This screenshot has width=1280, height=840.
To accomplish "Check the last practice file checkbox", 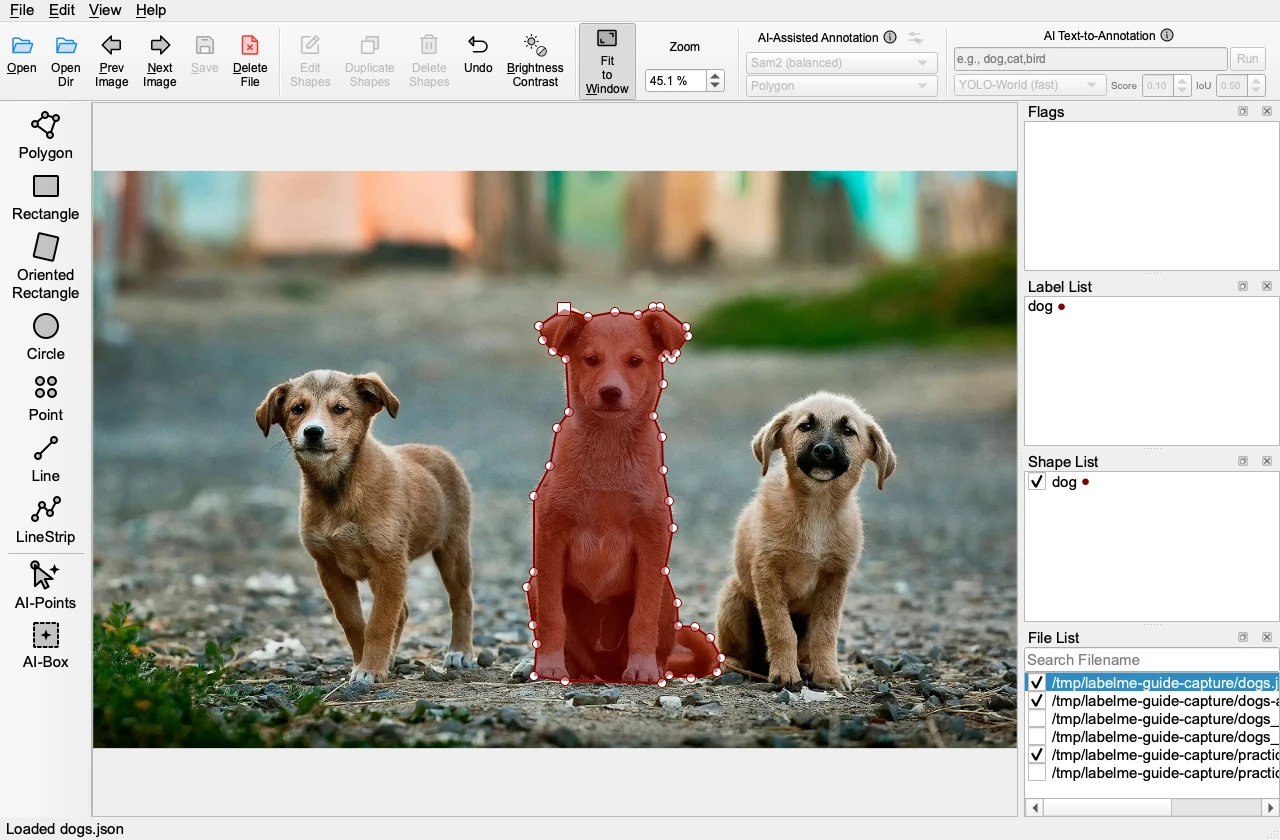I will click(x=1037, y=773).
